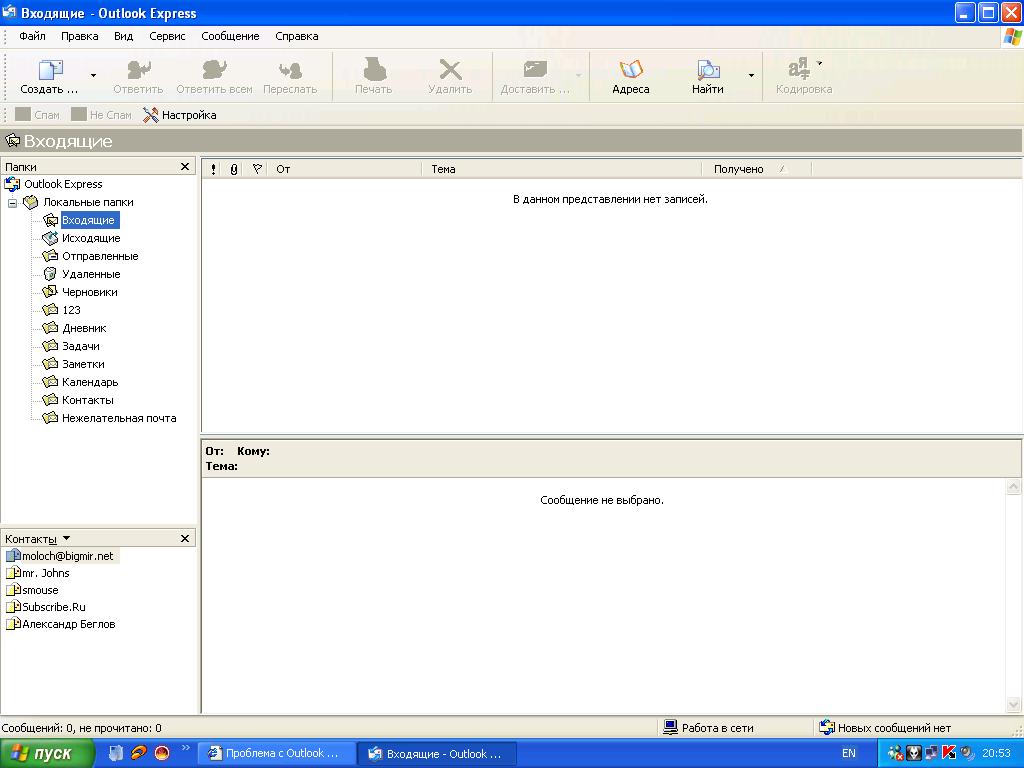1024x768 pixels.
Task: Collapse the Локальные папки tree node
Action: [13, 202]
